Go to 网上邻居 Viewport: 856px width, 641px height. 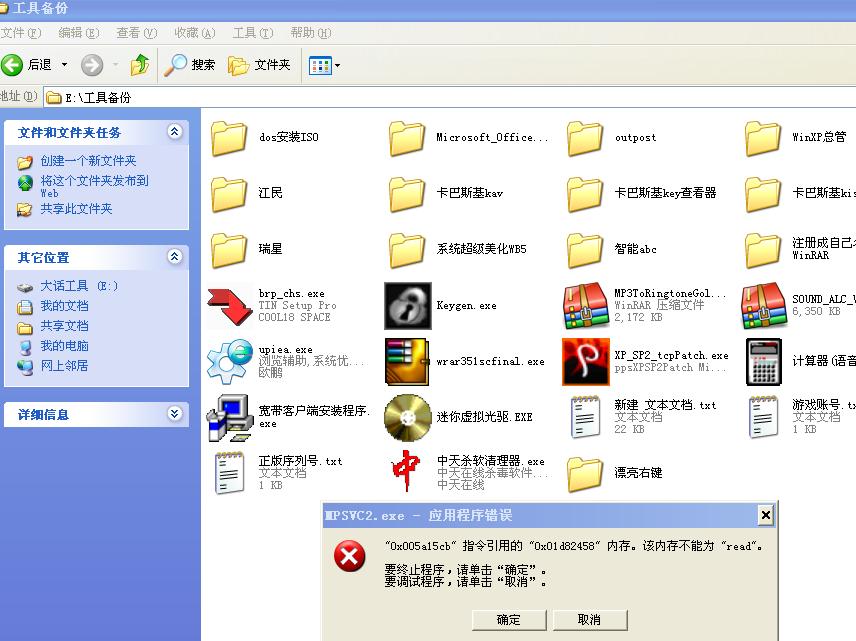pos(64,366)
